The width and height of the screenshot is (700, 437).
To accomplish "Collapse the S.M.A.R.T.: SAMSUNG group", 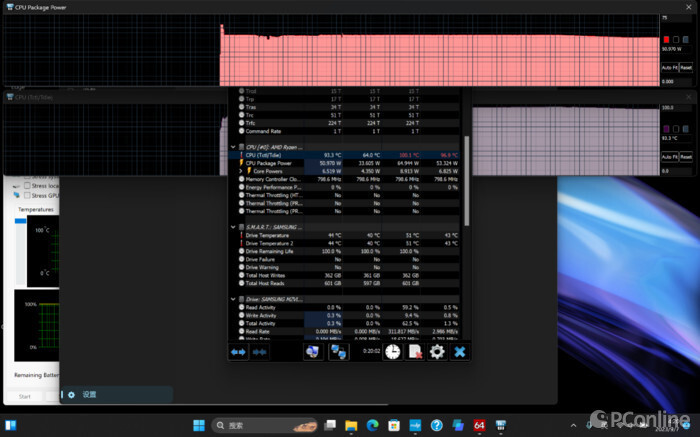I will pyautogui.click(x=233, y=227).
